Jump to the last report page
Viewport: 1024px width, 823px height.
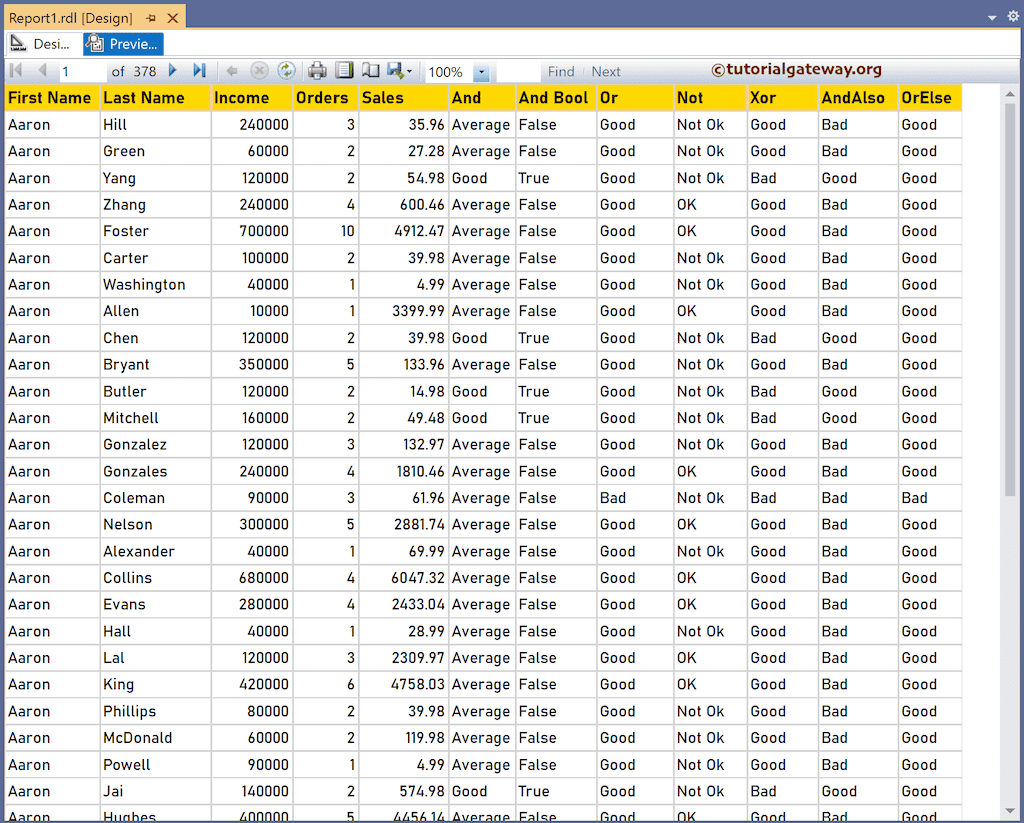point(199,71)
